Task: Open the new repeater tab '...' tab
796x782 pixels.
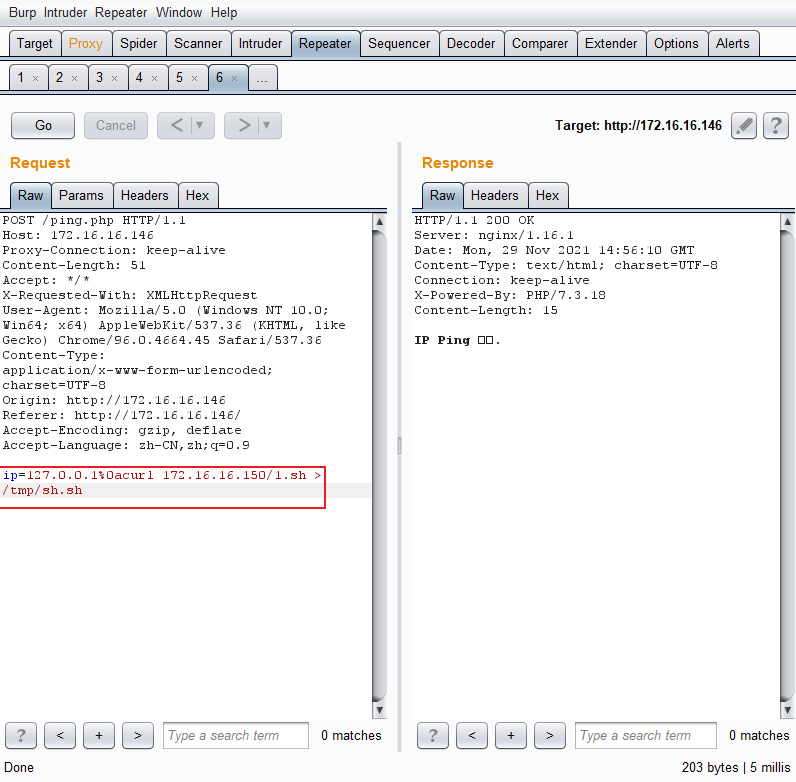Action: pyautogui.click(x=262, y=78)
